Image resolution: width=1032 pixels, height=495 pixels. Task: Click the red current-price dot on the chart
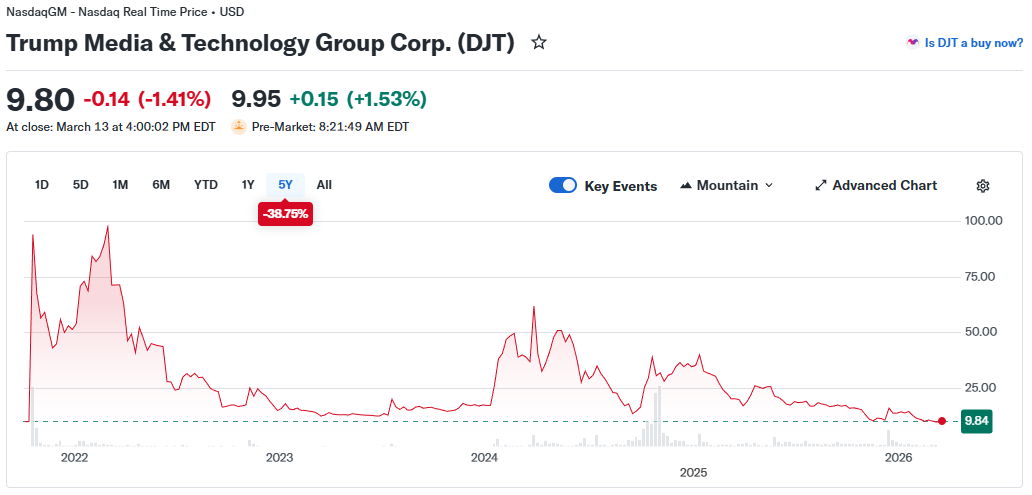(942, 421)
